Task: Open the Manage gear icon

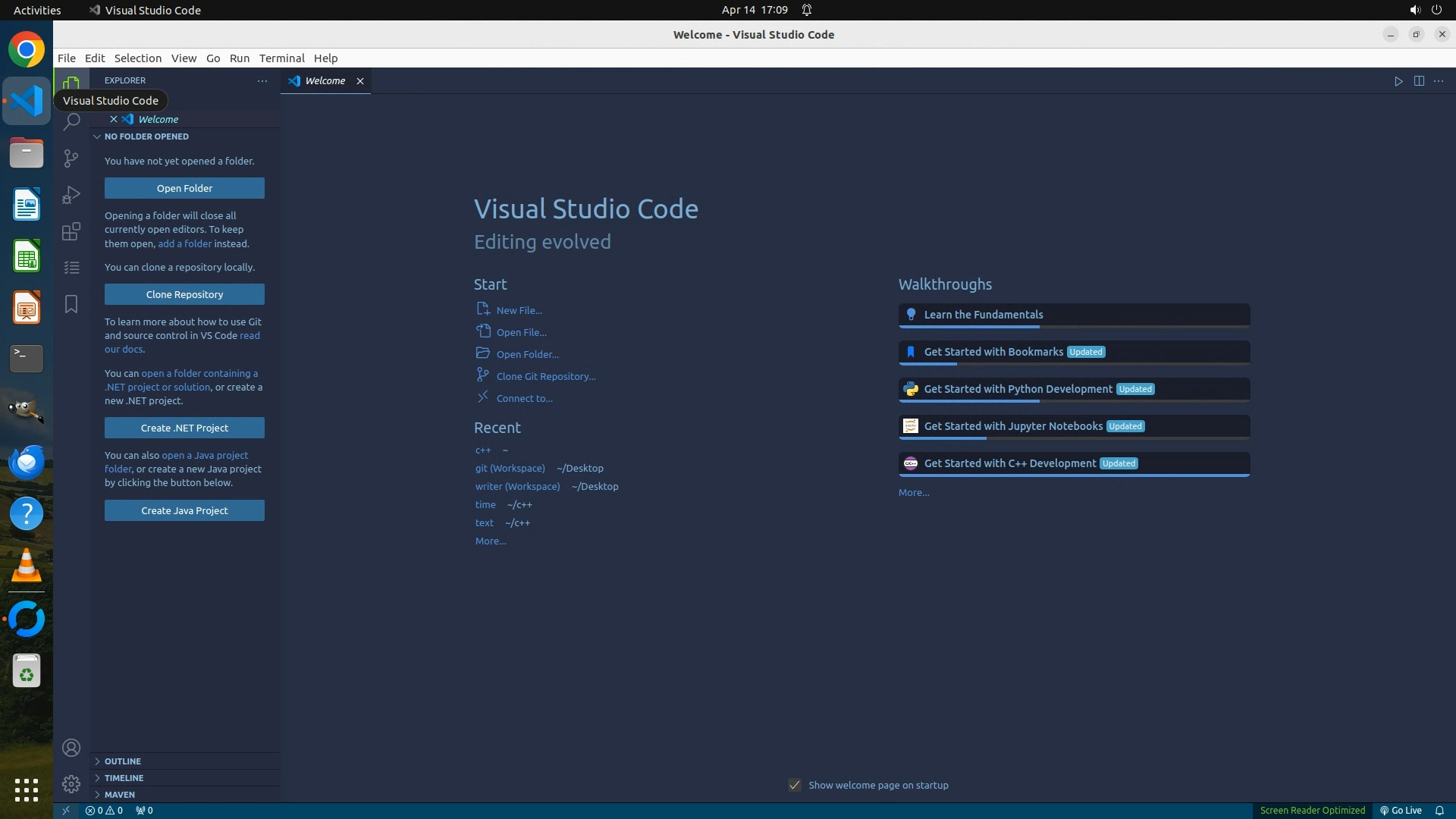Action: pyautogui.click(x=71, y=784)
